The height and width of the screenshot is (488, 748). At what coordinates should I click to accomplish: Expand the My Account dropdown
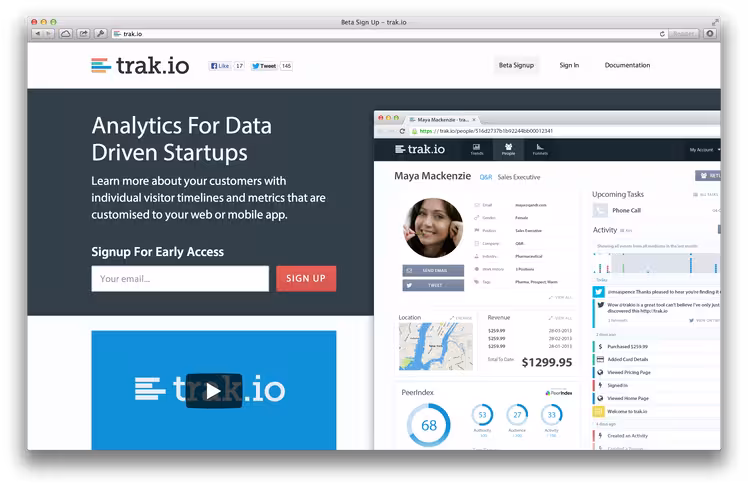click(x=704, y=150)
